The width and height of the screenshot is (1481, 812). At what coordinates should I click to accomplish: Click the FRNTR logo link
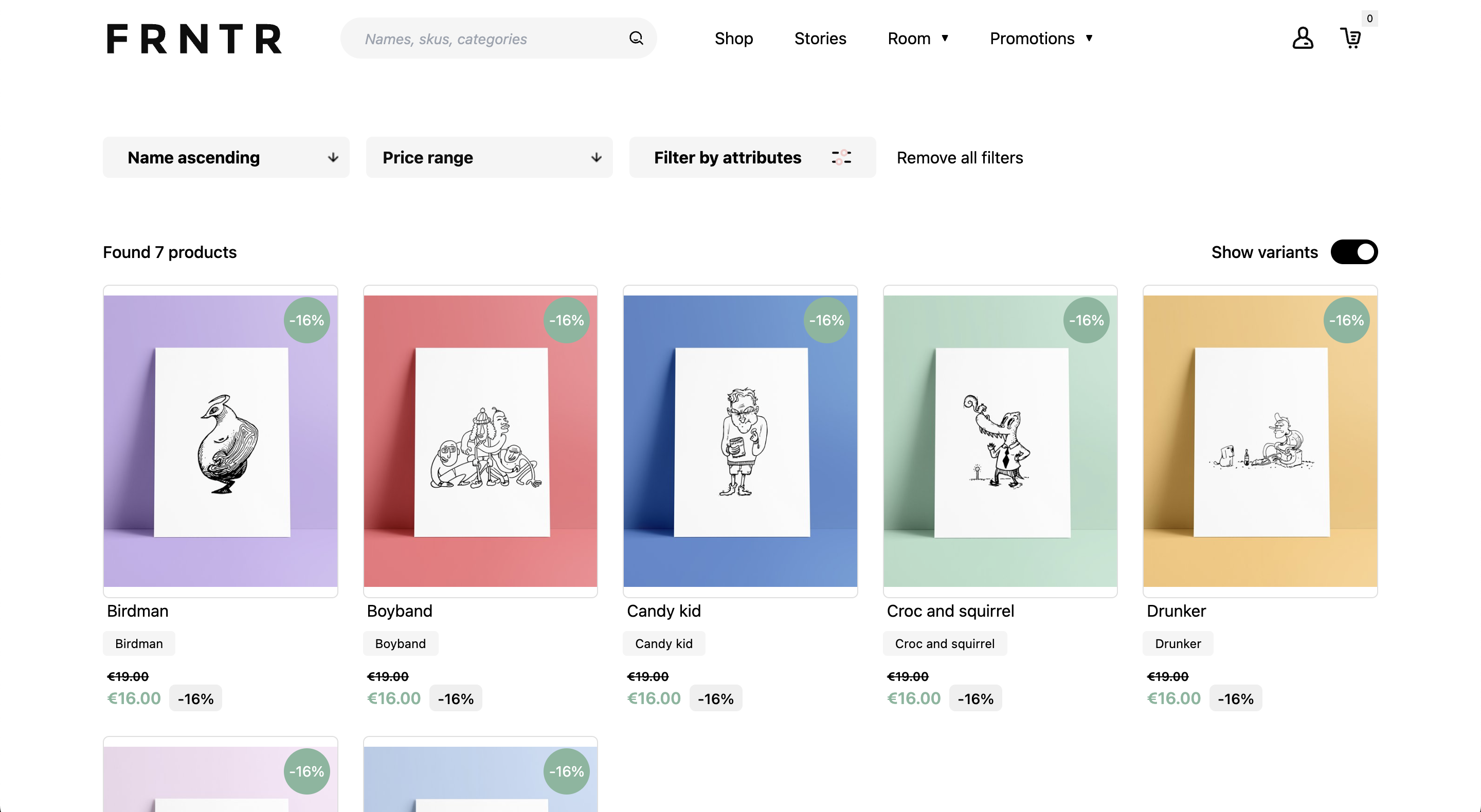[x=194, y=38]
